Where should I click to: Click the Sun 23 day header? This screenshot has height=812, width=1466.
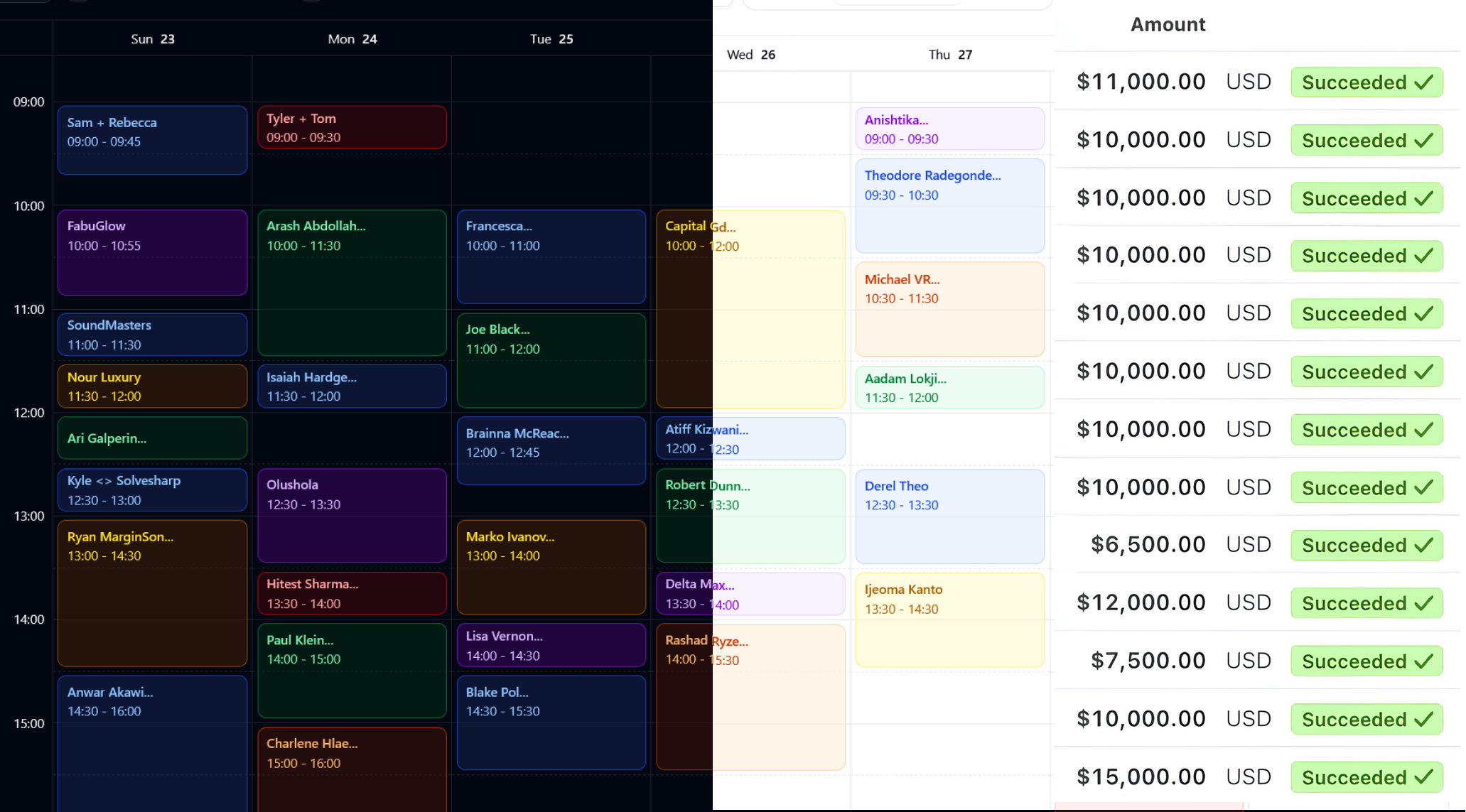coord(152,39)
